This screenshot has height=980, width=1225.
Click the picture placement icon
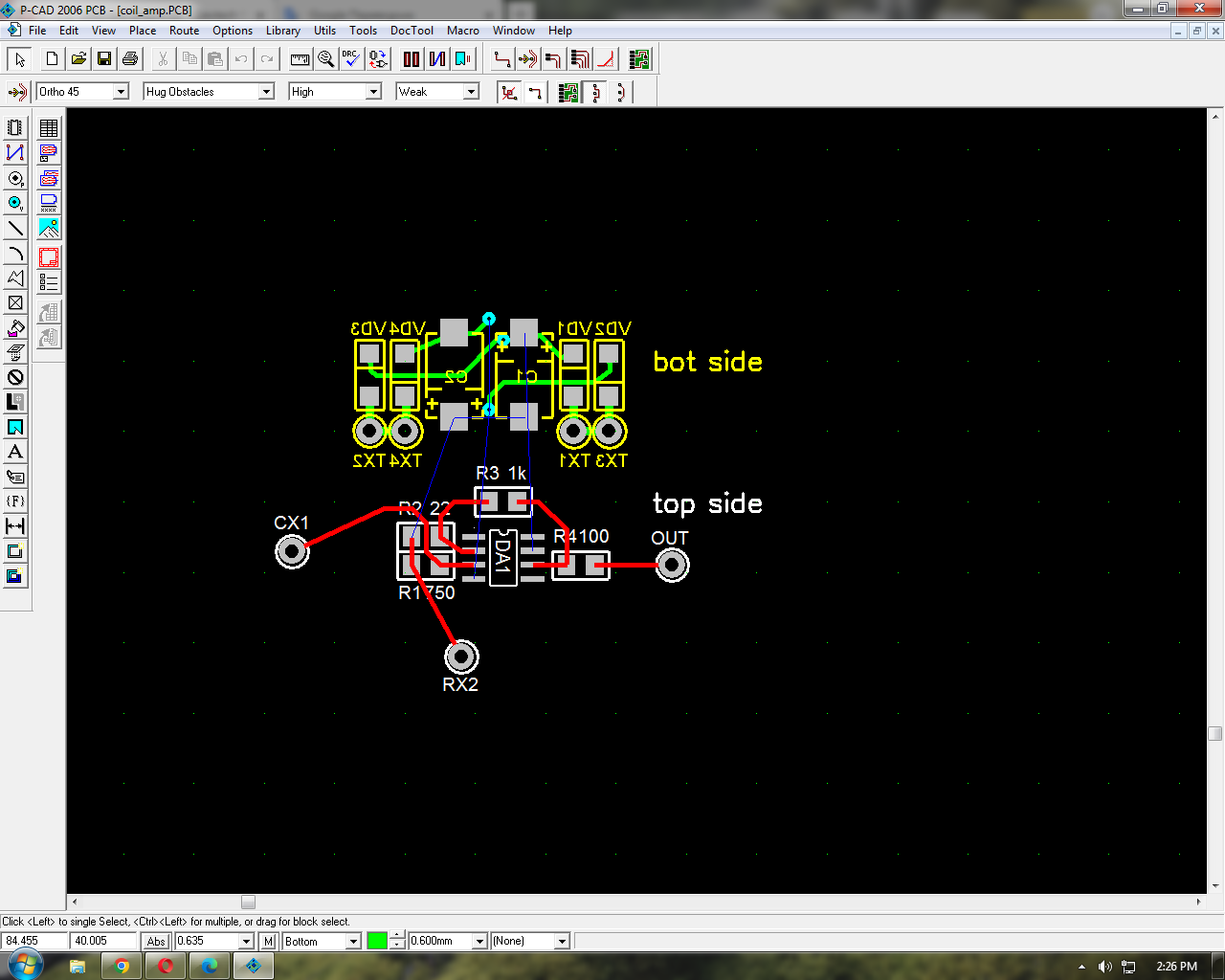[49, 228]
